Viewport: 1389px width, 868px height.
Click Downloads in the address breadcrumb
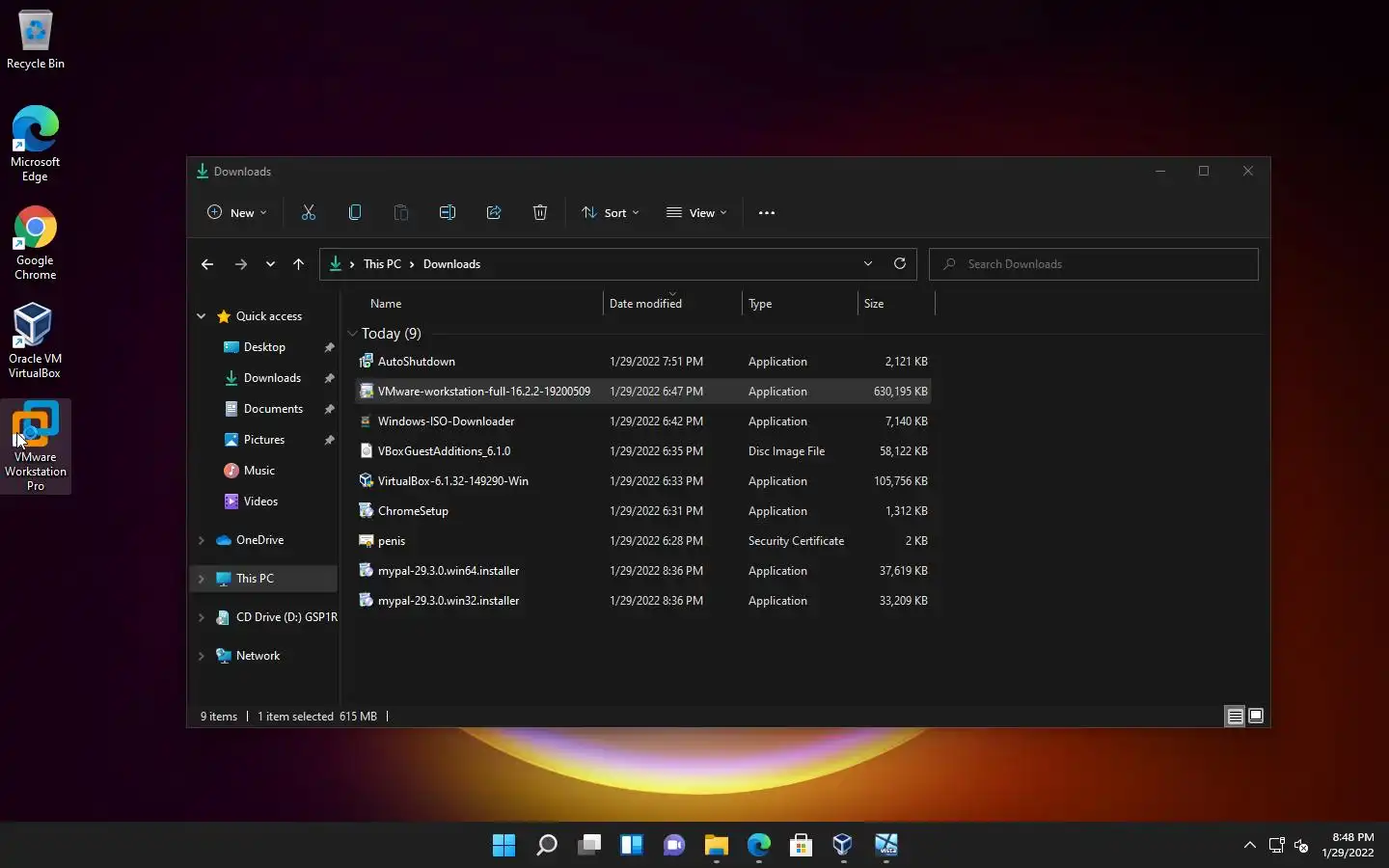451,264
